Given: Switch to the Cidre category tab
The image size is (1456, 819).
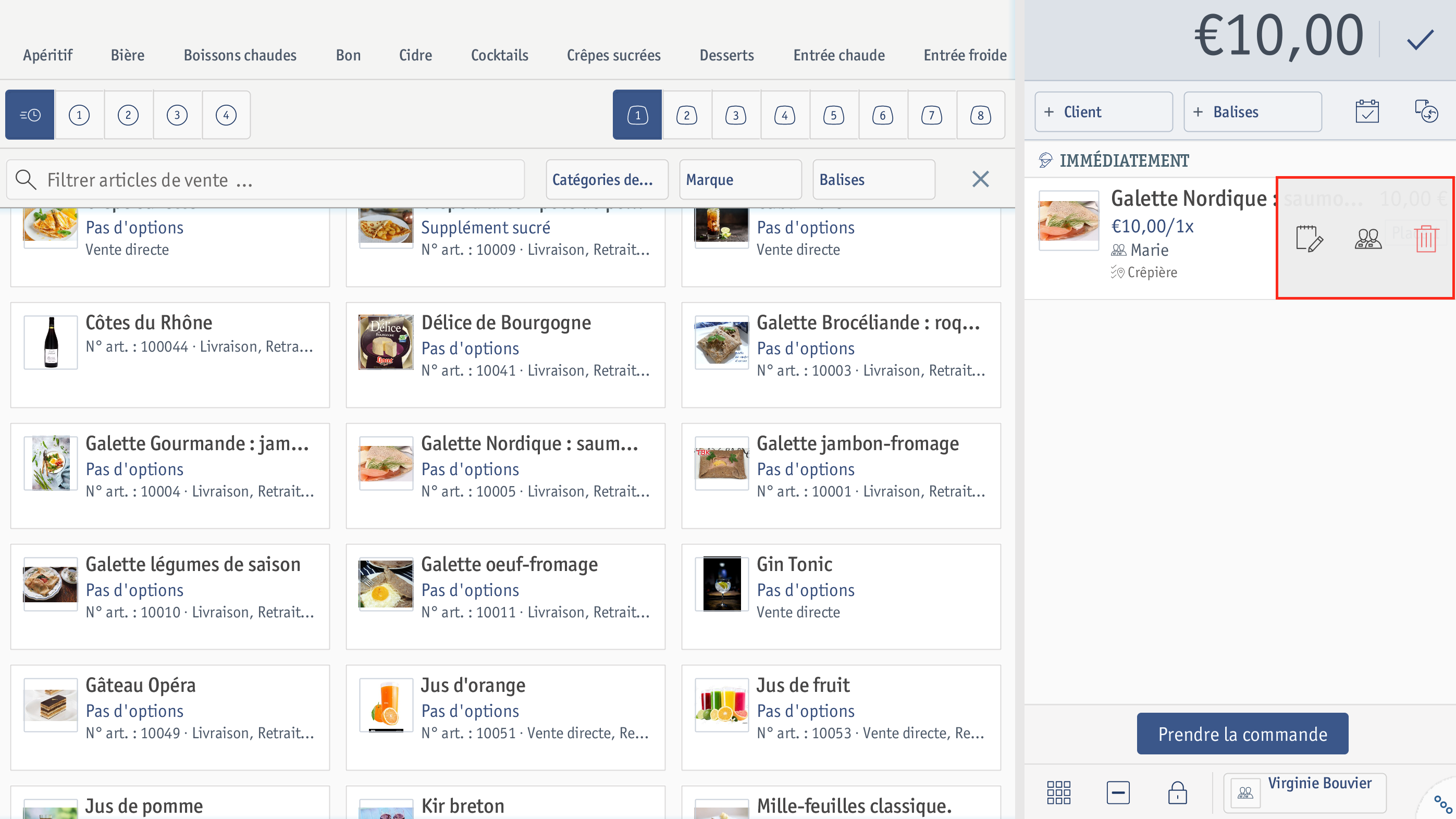Looking at the screenshot, I should click(x=415, y=55).
